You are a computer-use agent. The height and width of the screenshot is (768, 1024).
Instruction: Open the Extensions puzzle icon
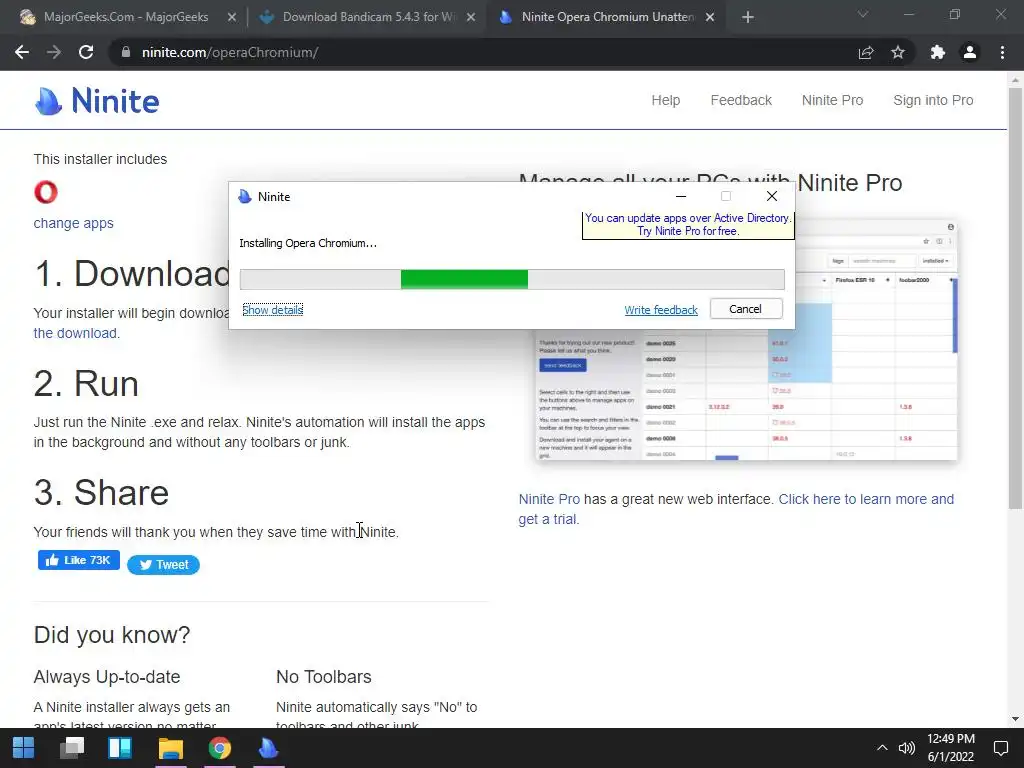pos(938,52)
